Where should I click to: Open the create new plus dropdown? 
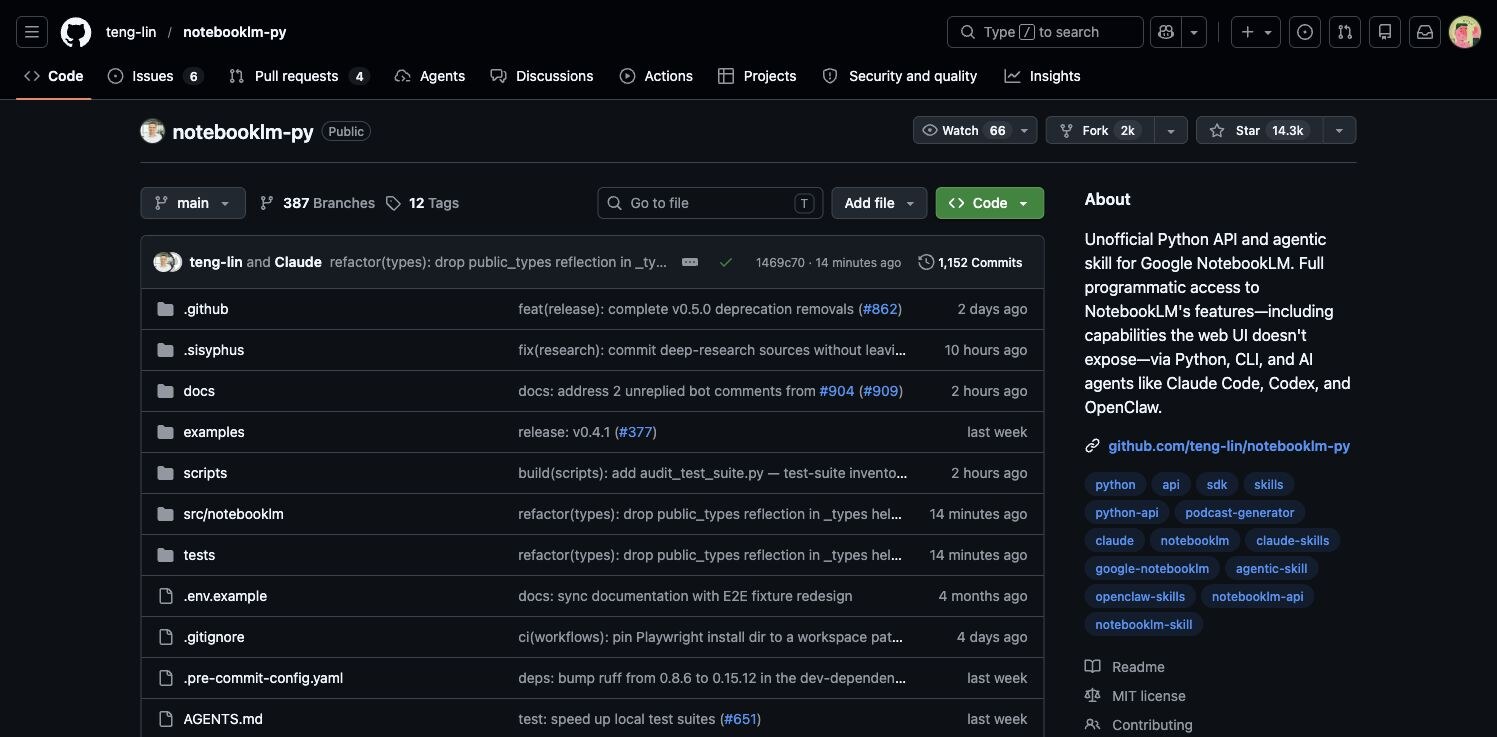[1256, 32]
